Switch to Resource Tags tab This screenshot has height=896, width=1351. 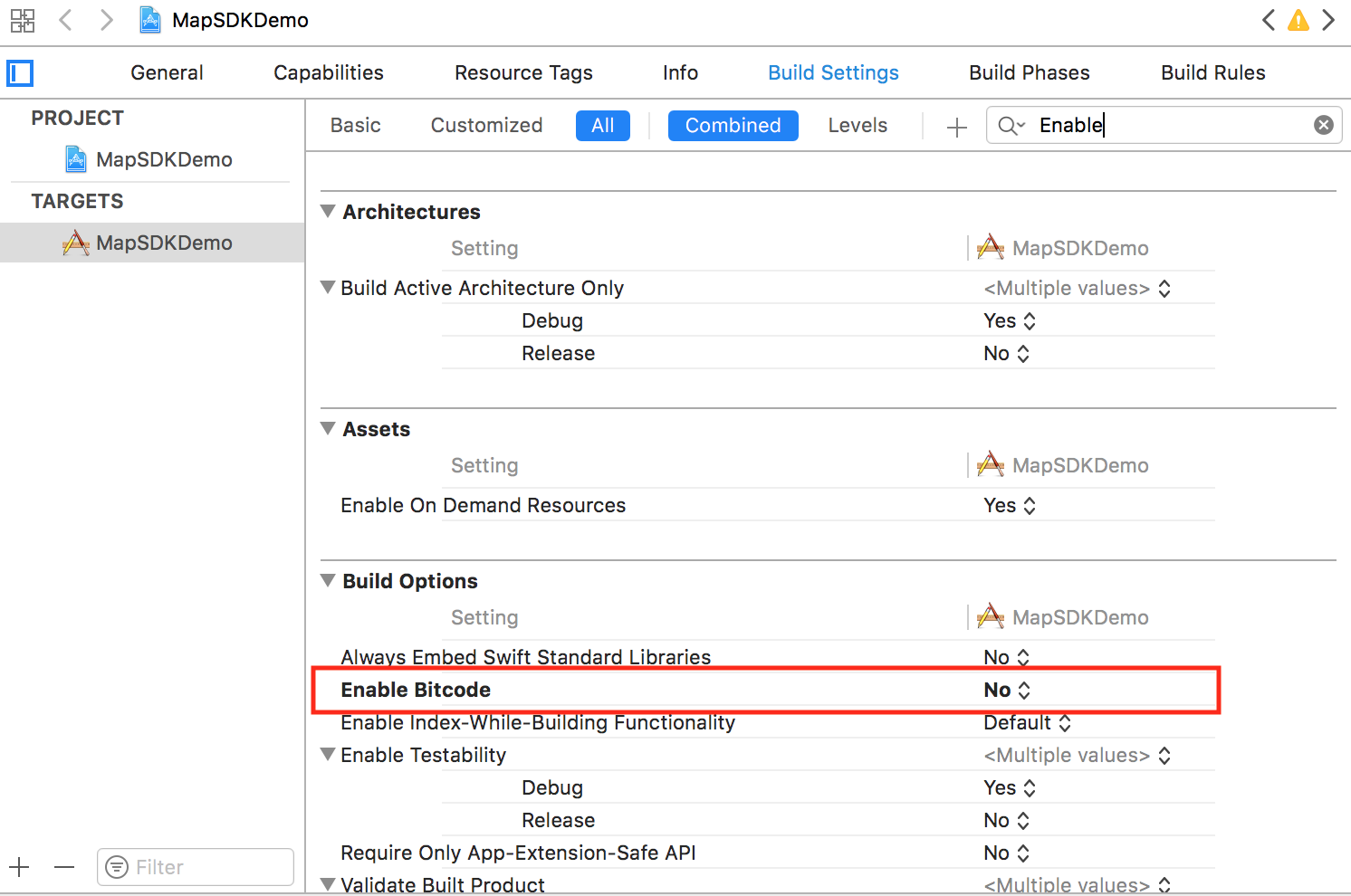click(x=523, y=72)
